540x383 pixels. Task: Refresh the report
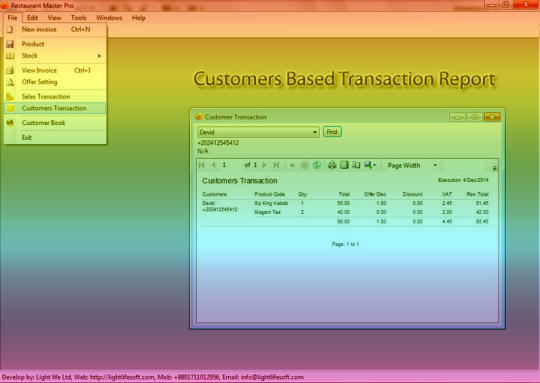click(316, 165)
